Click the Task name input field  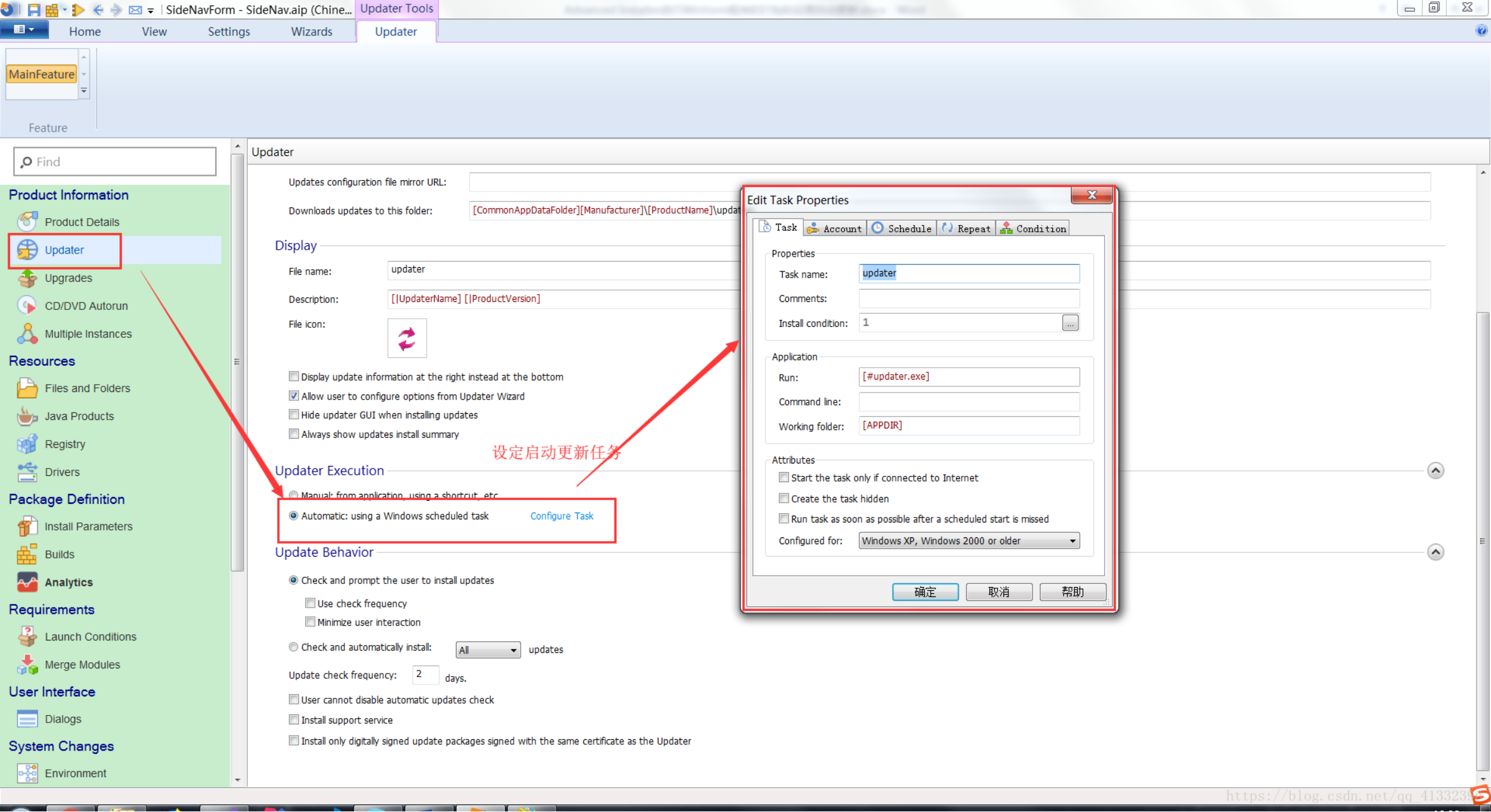[x=969, y=273]
